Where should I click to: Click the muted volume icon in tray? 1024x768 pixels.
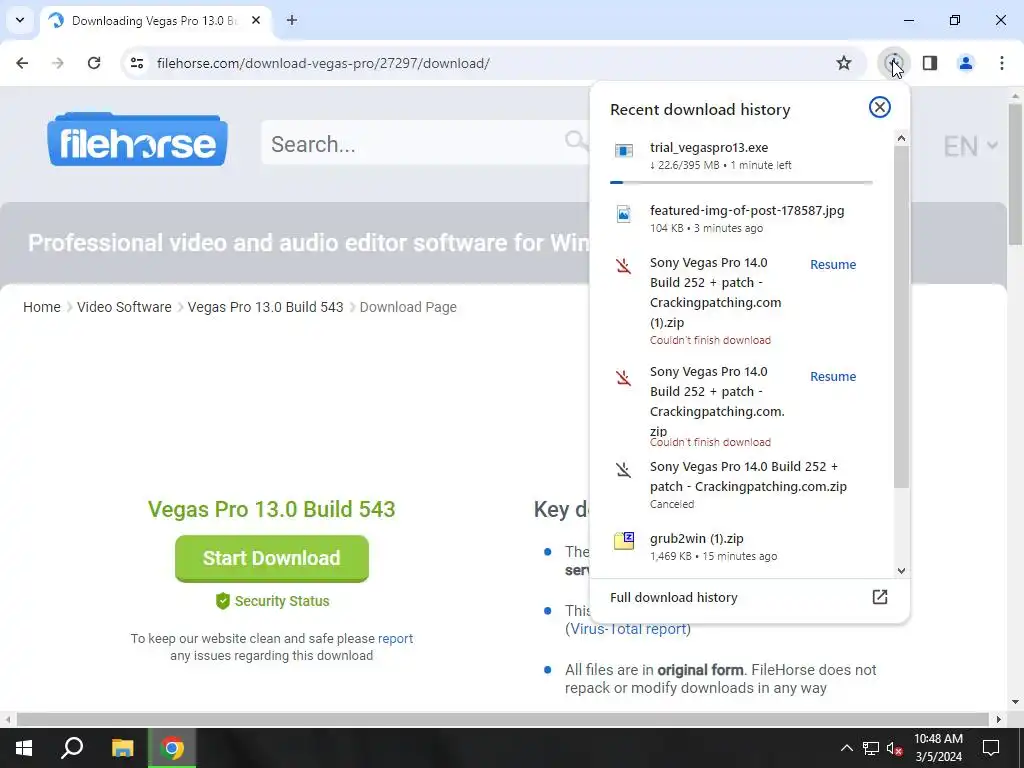coord(895,748)
